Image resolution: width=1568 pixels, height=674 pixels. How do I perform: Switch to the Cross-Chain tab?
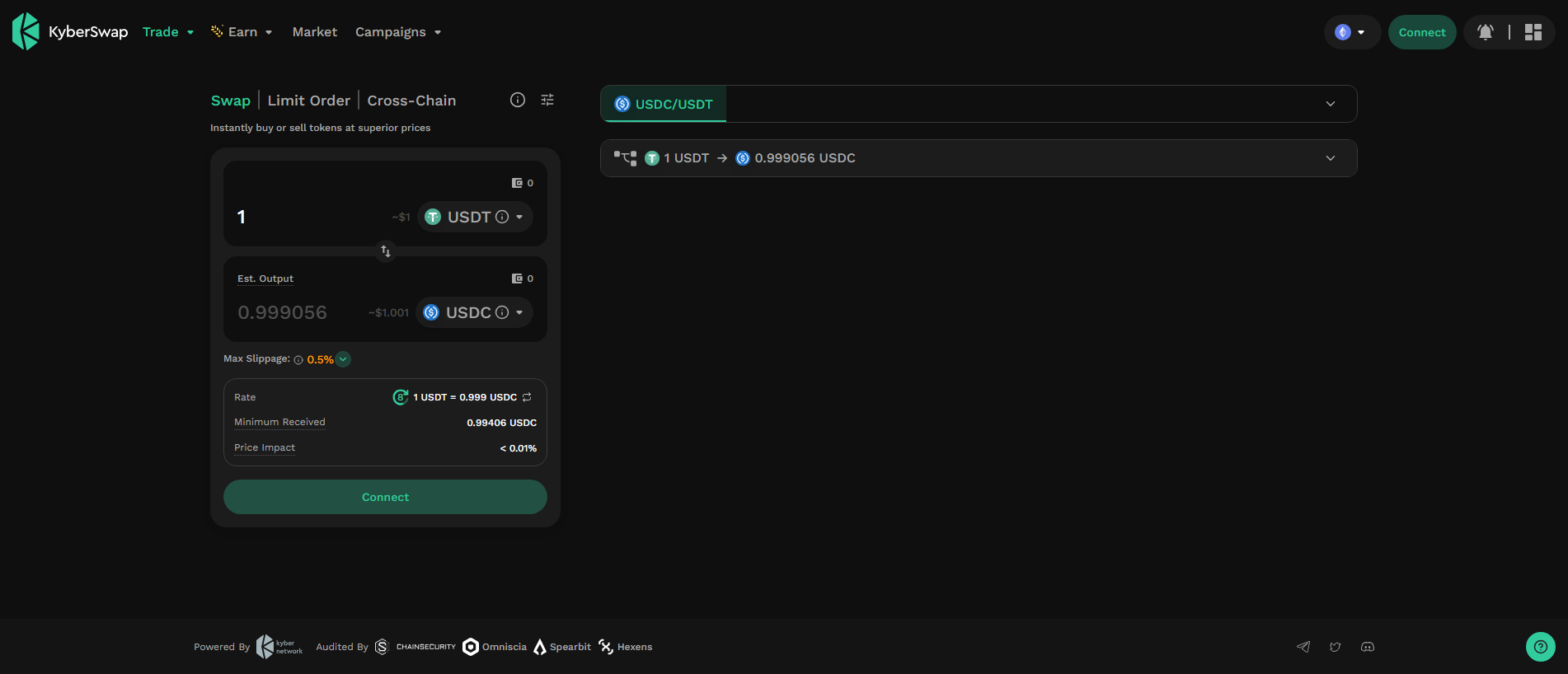411,101
